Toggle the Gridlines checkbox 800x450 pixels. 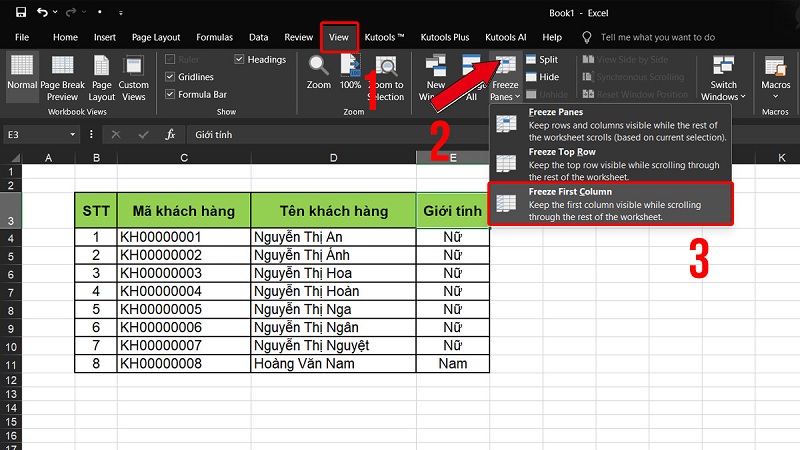coord(189,77)
